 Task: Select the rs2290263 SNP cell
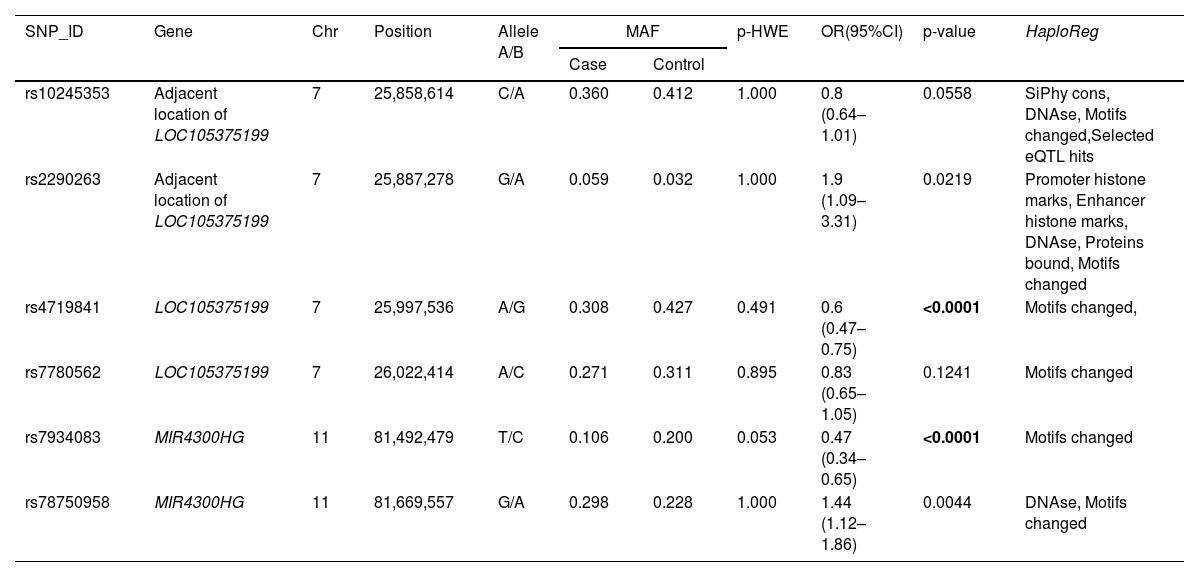(63, 179)
